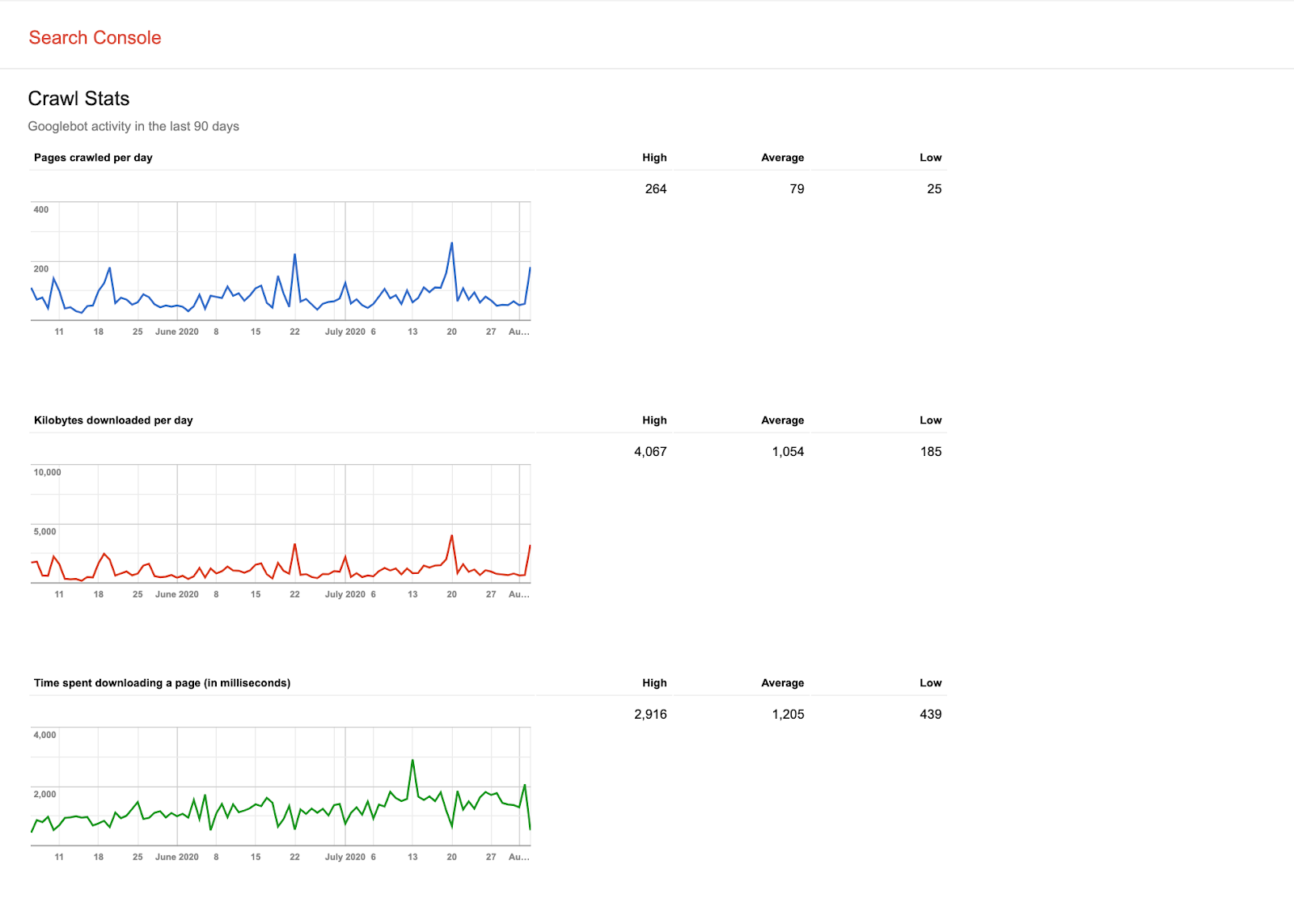Viewport: 1294px width, 924px height.
Task: Click the Time spent downloading a page title
Action: pos(162,683)
